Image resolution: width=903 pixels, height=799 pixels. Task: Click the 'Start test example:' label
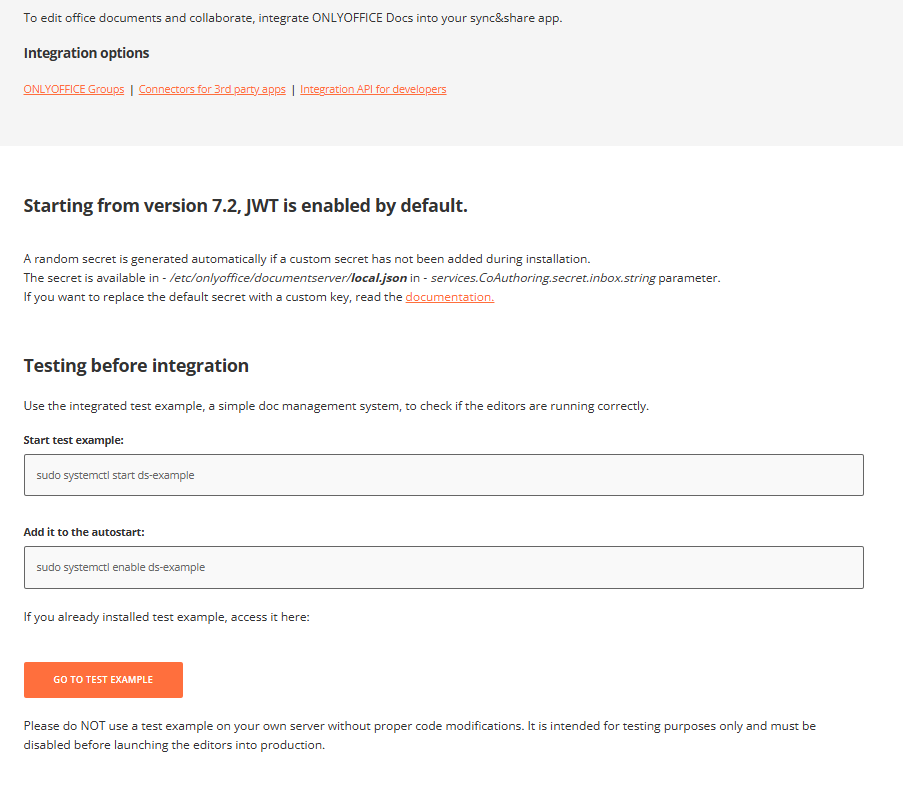click(73, 440)
